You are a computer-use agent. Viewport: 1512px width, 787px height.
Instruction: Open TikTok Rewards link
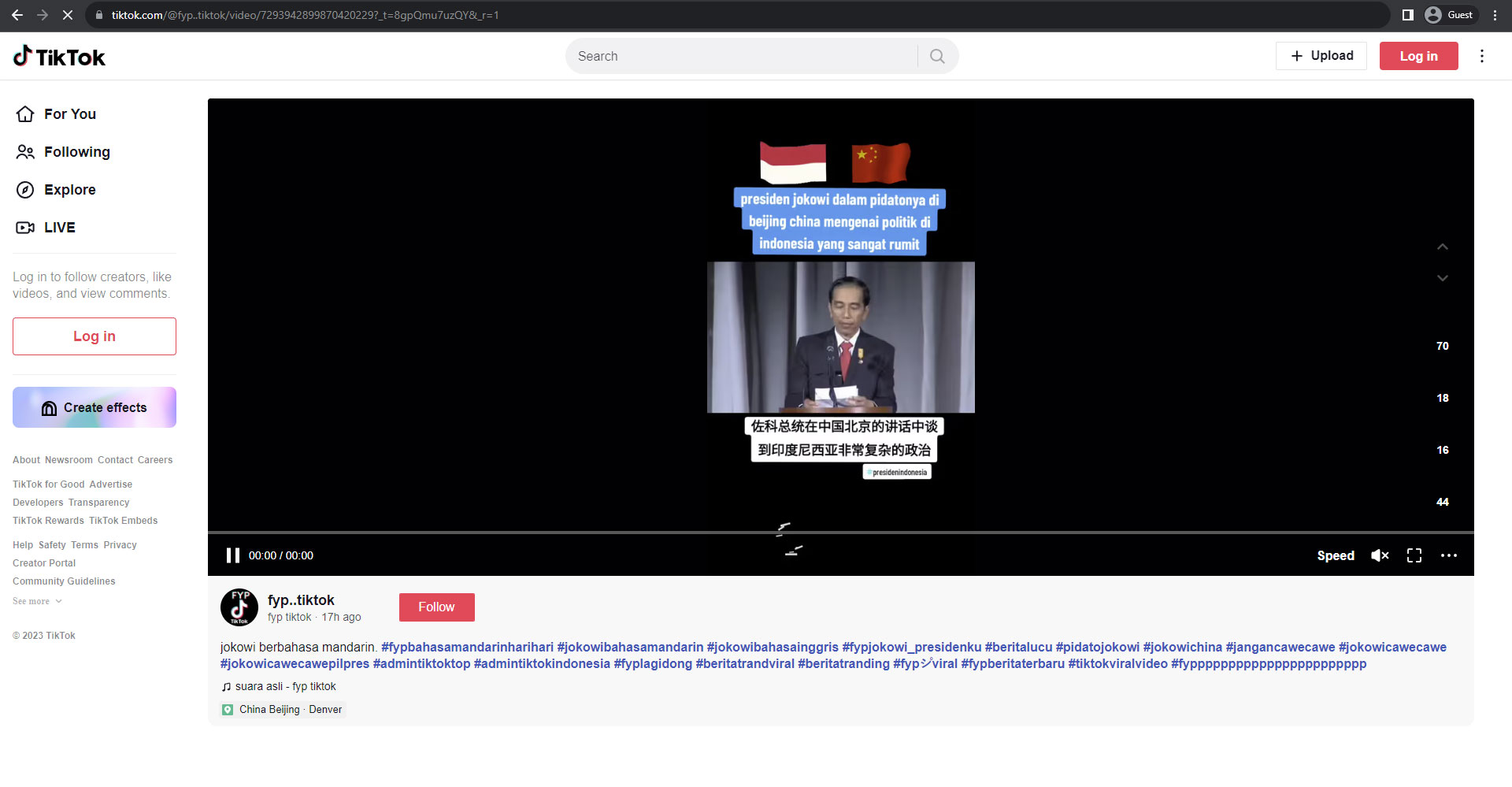click(x=48, y=521)
